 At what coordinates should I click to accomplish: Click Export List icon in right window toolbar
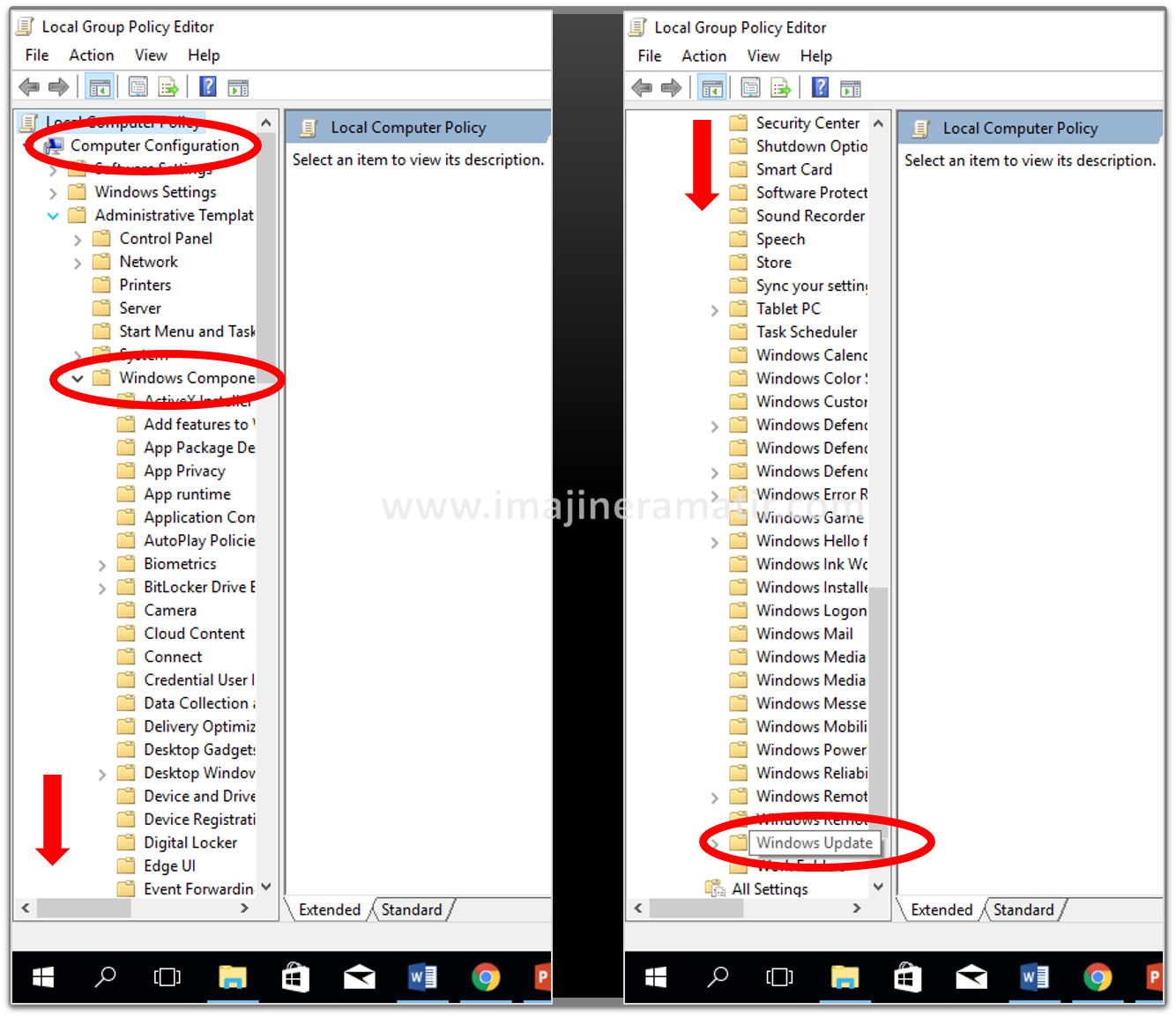tap(781, 88)
